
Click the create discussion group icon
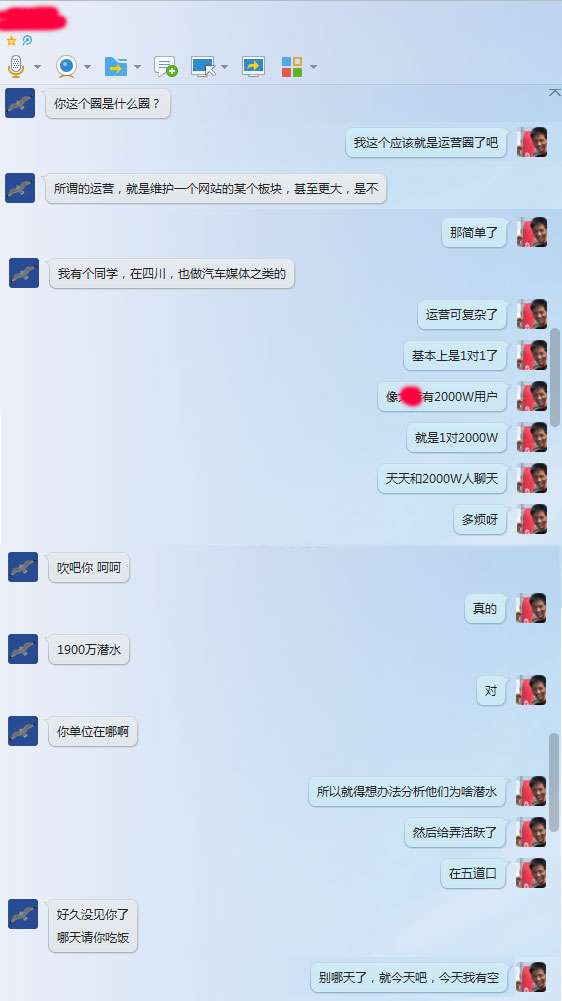(165, 66)
